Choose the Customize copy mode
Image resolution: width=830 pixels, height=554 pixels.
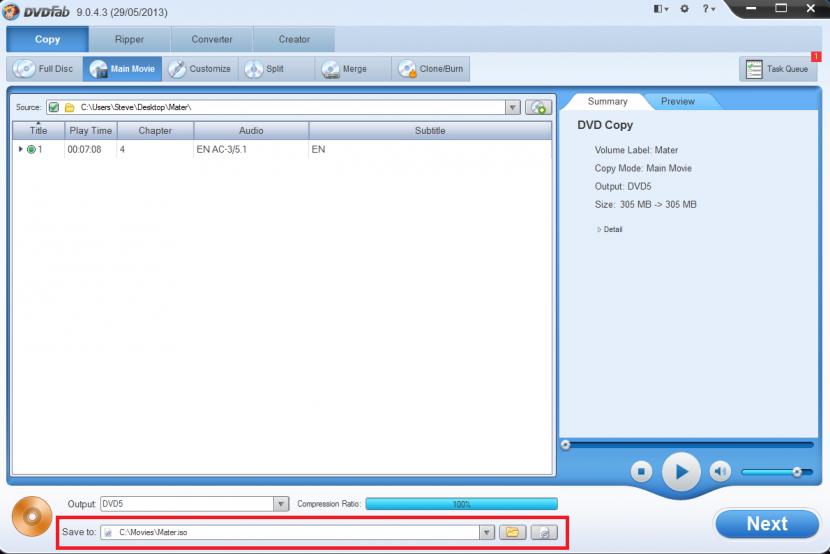coord(200,69)
